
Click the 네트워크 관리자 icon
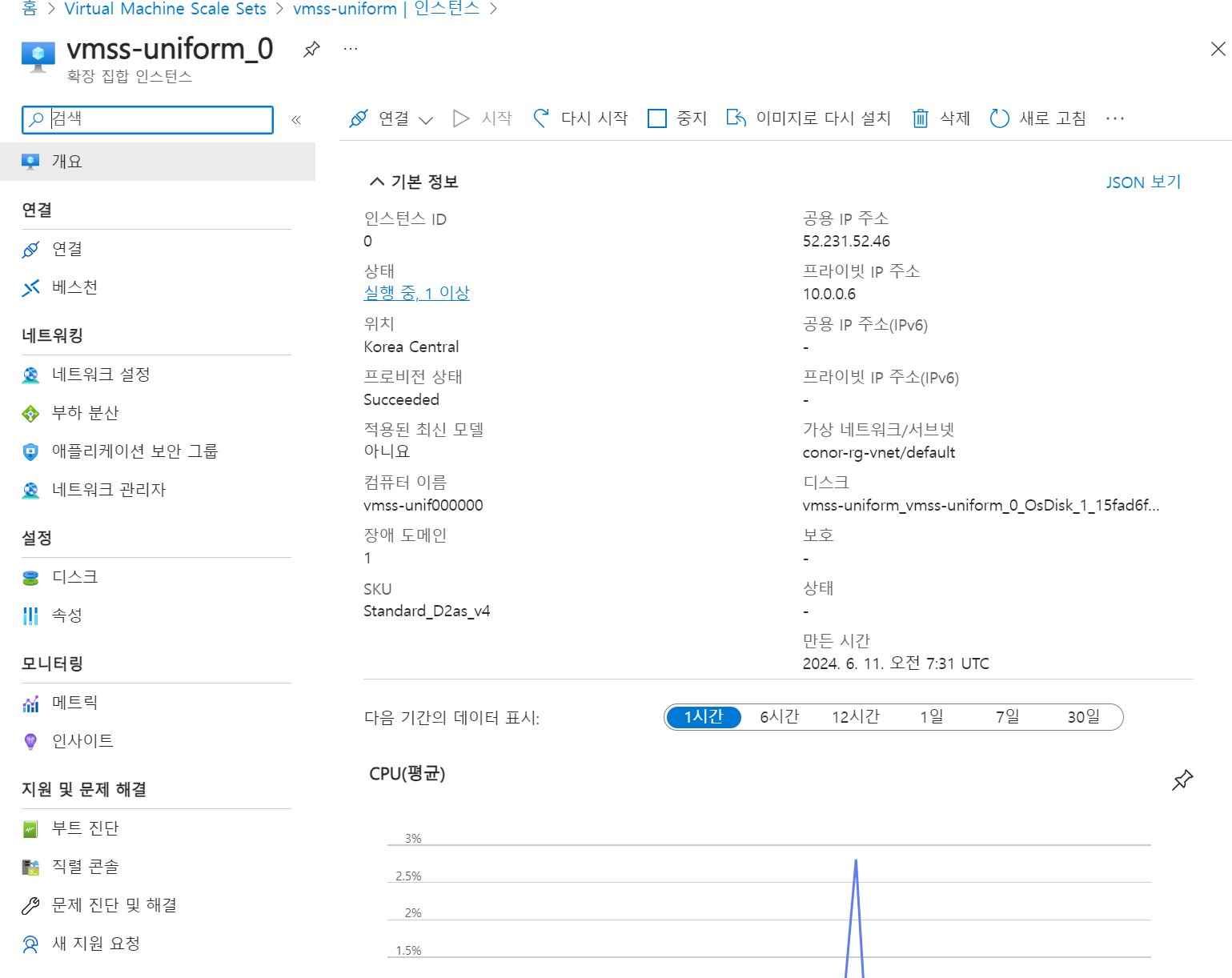coord(30,490)
